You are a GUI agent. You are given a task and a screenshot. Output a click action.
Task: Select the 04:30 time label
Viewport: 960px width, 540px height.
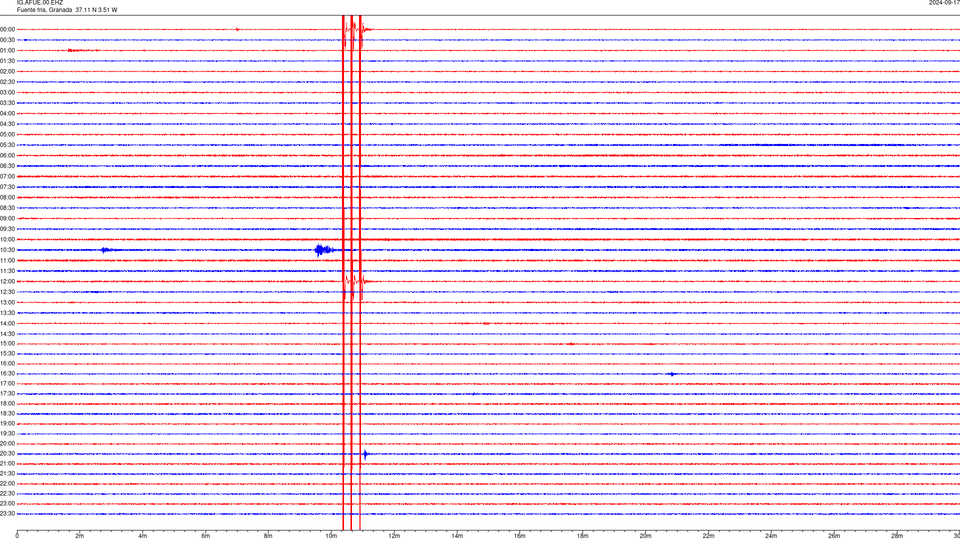pos(8,124)
